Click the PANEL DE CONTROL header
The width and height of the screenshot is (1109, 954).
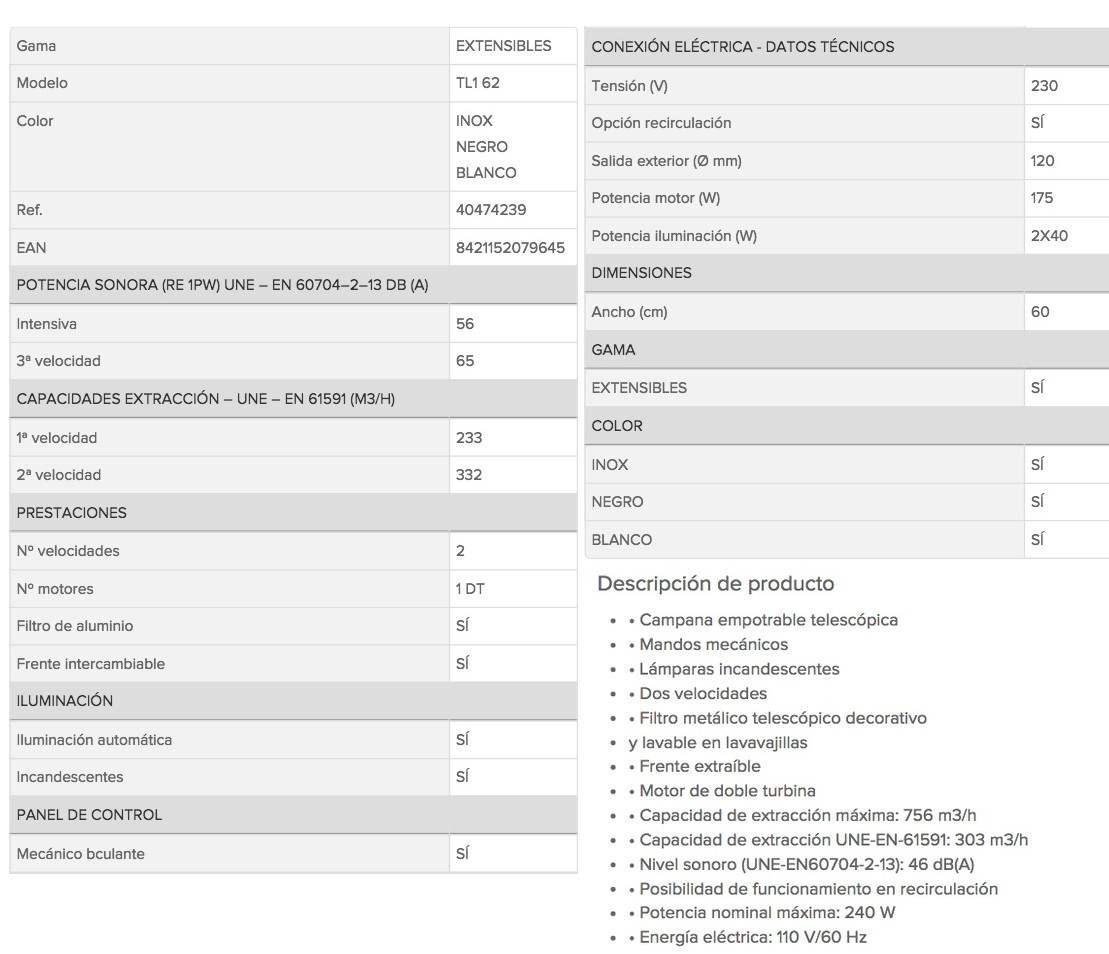point(294,815)
